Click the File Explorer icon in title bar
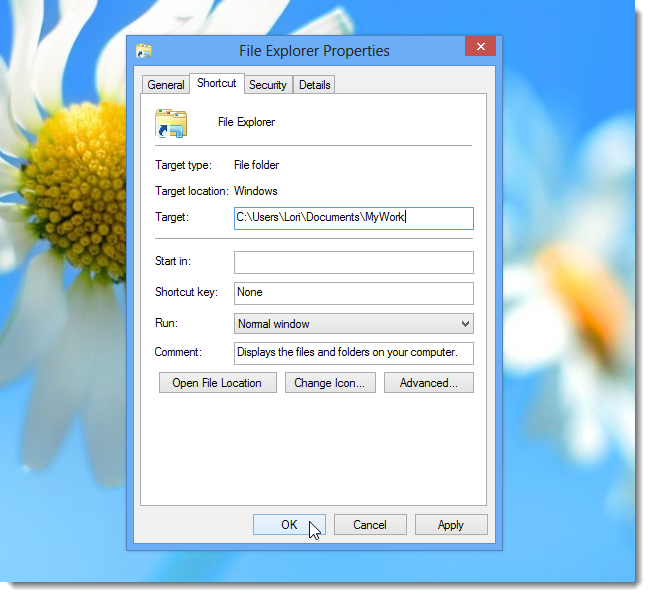 click(x=144, y=51)
